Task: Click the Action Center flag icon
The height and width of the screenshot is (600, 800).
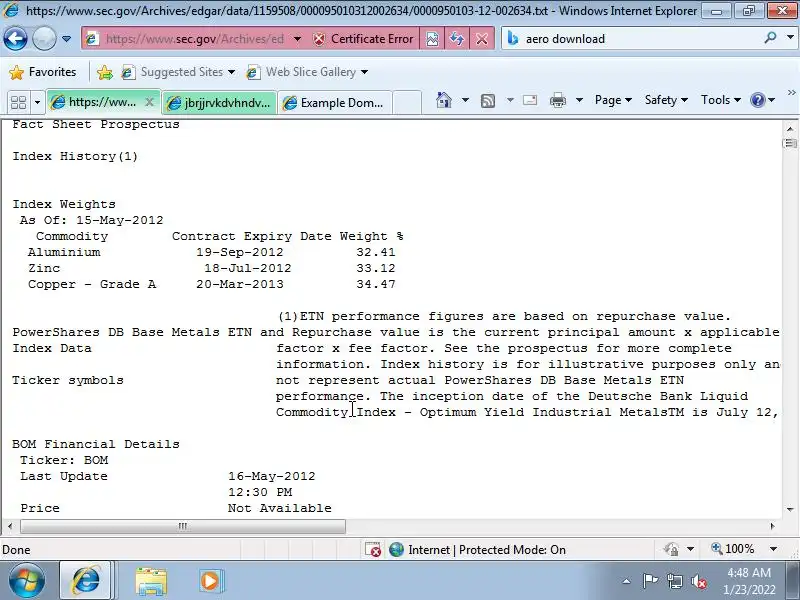Action: 649,581
